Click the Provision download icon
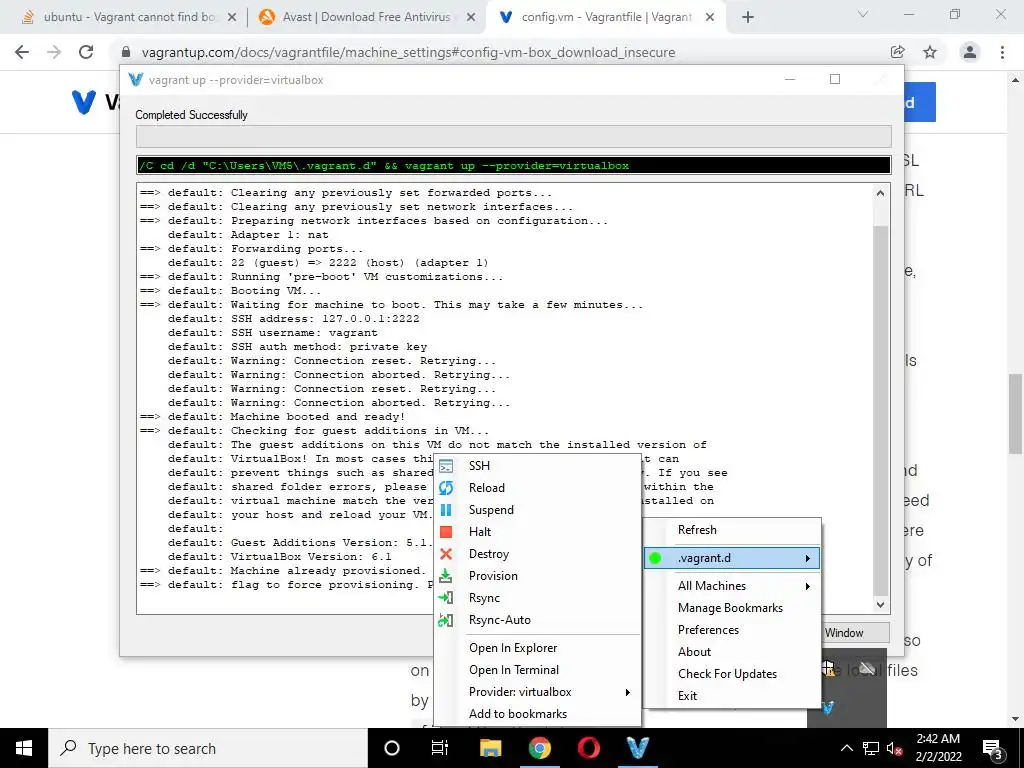 (445, 575)
